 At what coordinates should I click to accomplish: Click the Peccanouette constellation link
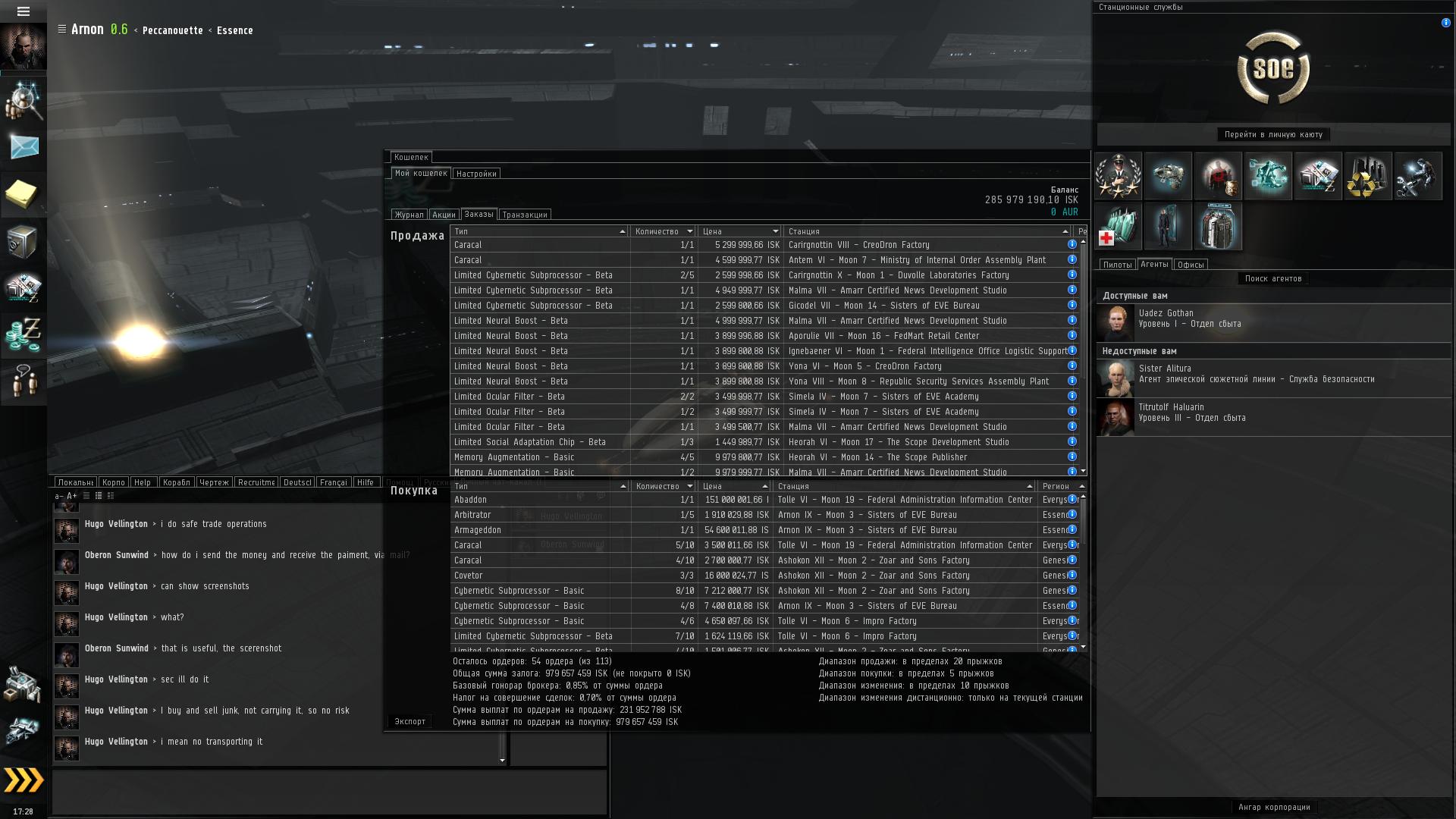(173, 30)
